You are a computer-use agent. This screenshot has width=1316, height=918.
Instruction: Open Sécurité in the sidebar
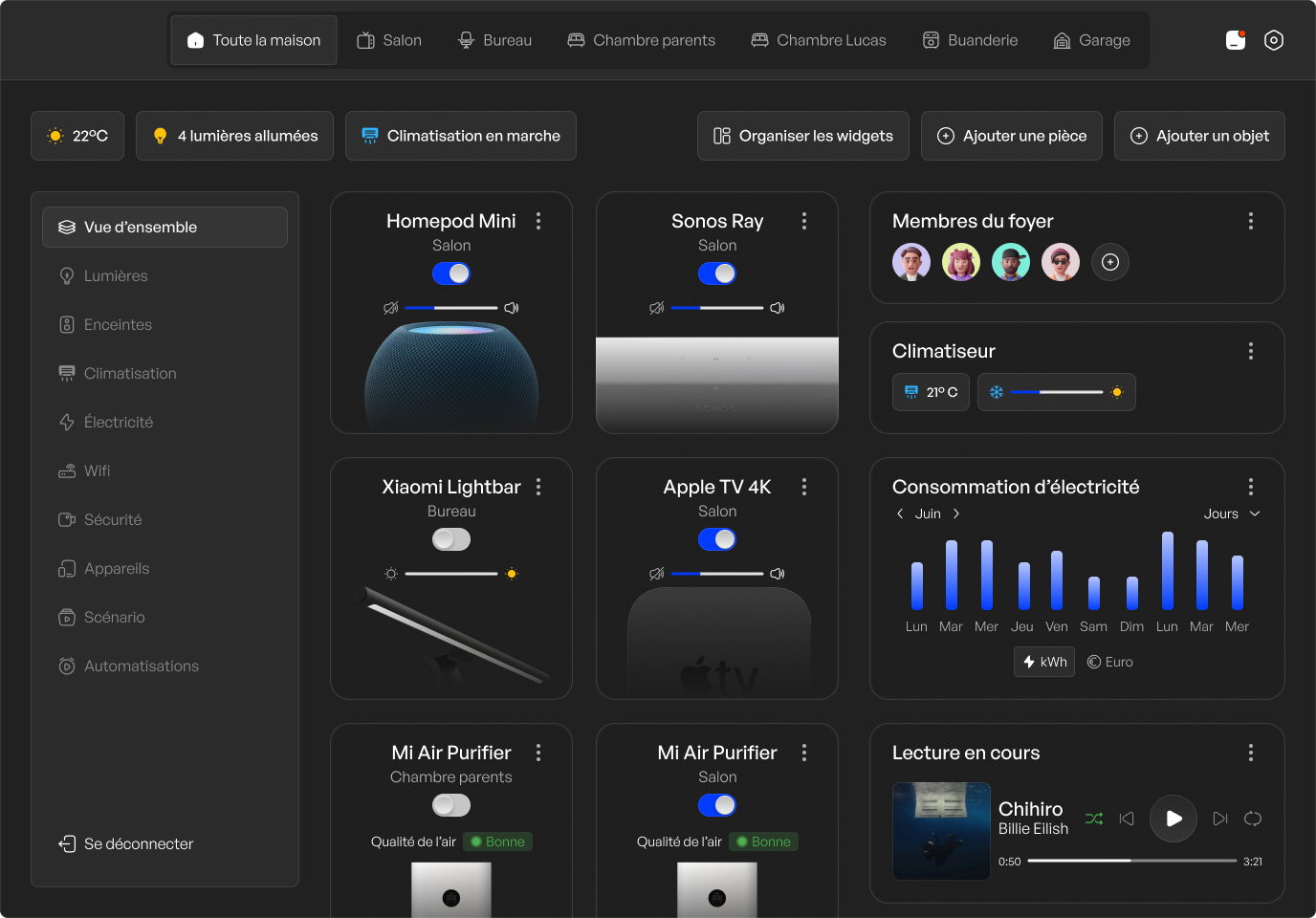coord(113,519)
